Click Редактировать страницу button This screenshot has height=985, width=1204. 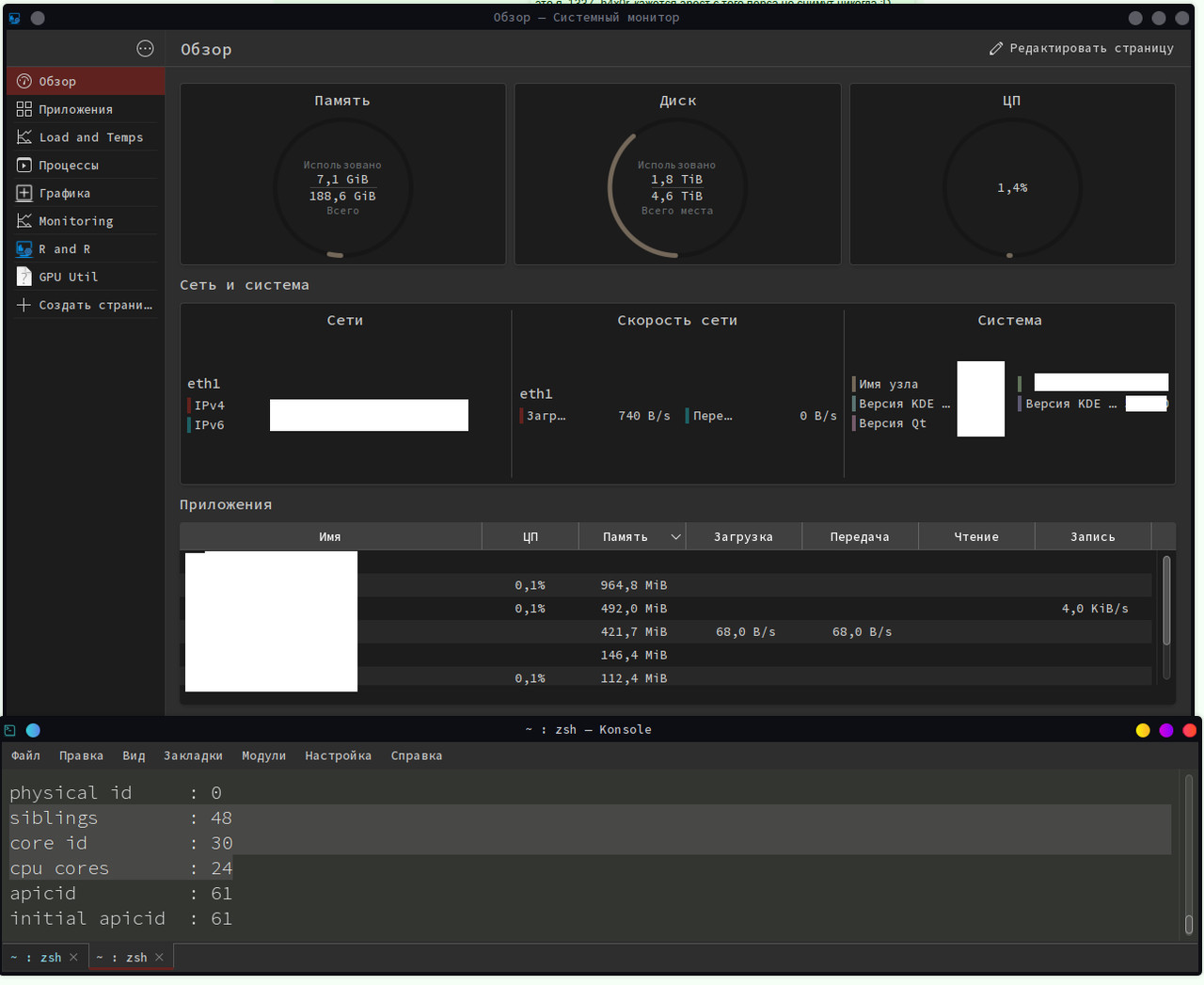click(x=1082, y=48)
